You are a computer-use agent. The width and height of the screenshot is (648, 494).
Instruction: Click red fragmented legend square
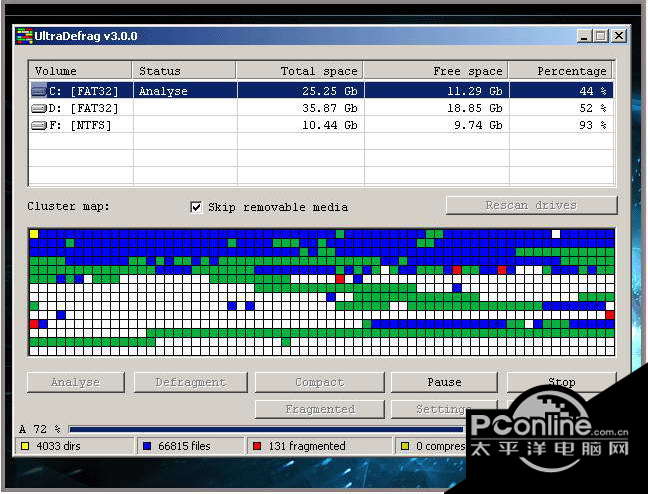pyautogui.click(x=257, y=446)
